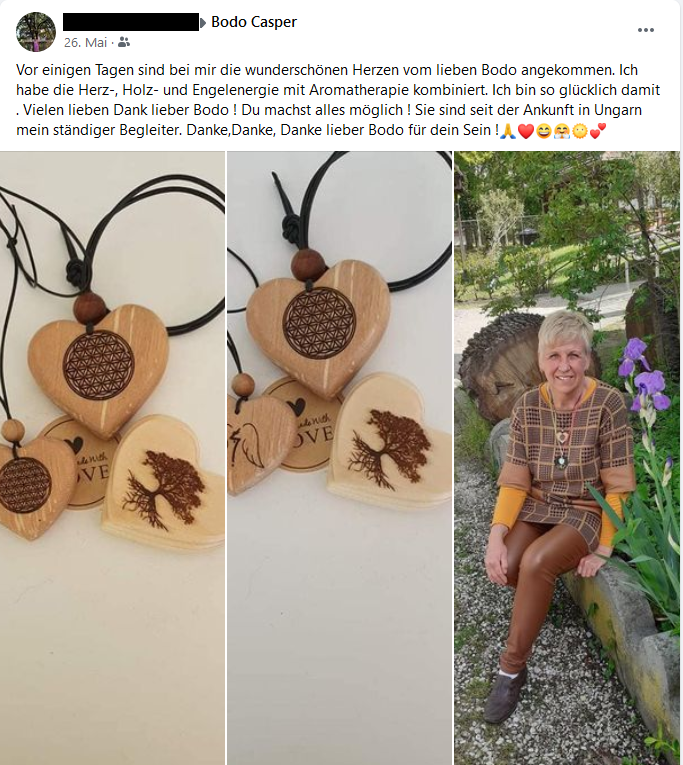Viewport: 683px width, 765px height.
Task: Open photo of woman sitting in garden
Action: coord(567,458)
